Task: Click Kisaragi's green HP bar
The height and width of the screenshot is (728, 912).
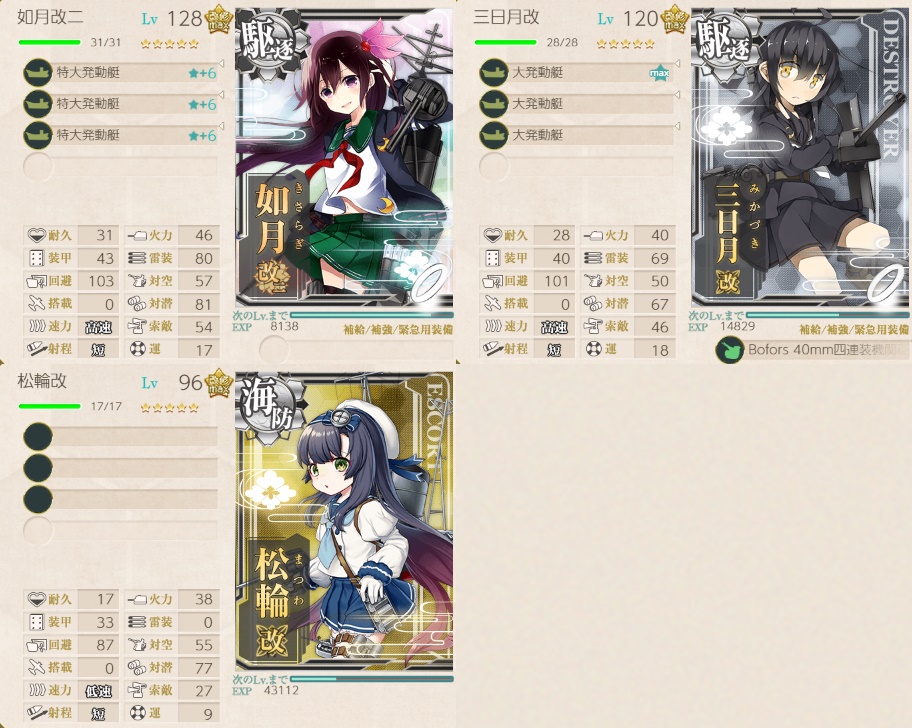Action: [49, 42]
